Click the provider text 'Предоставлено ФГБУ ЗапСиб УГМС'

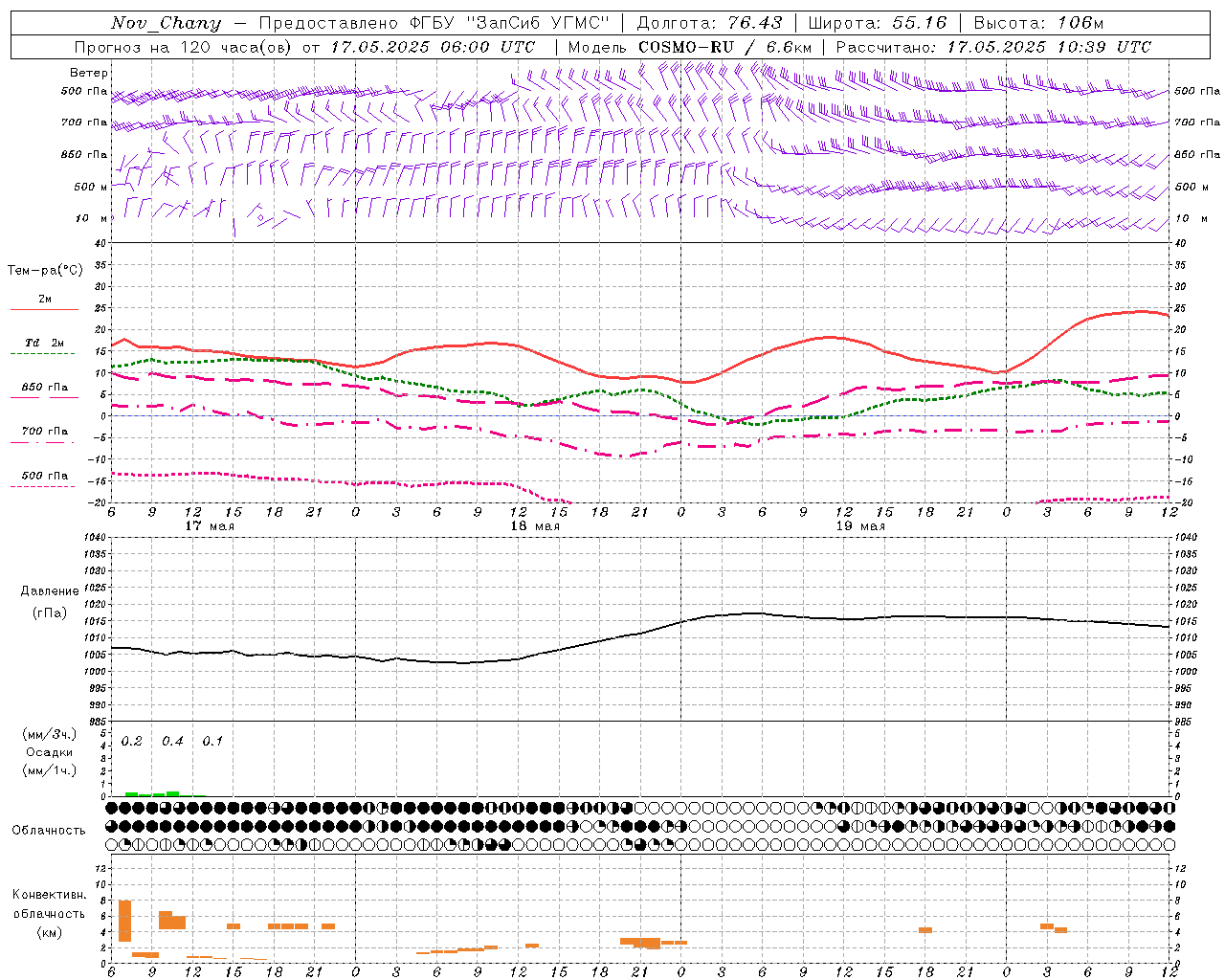coord(434,23)
